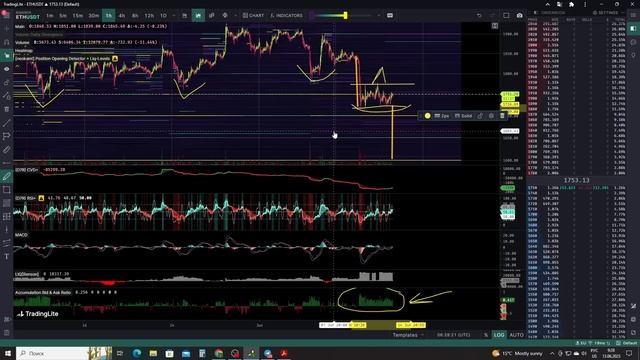Select the 15m timeframe

(78, 16)
